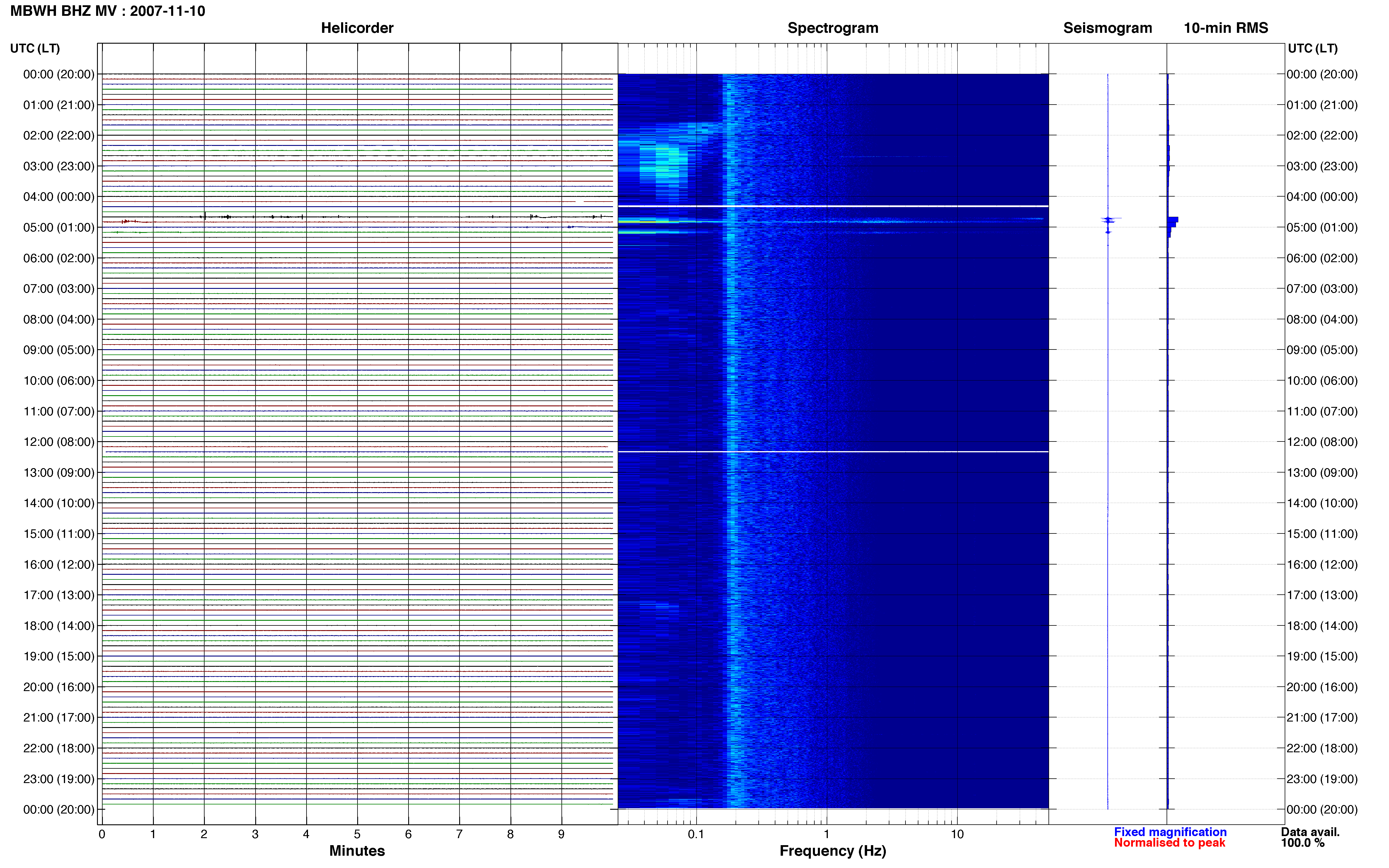Click the '0.1' tick on the Frequency axis
The height and width of the screenshot is (868, 1389).
[696, 834]
